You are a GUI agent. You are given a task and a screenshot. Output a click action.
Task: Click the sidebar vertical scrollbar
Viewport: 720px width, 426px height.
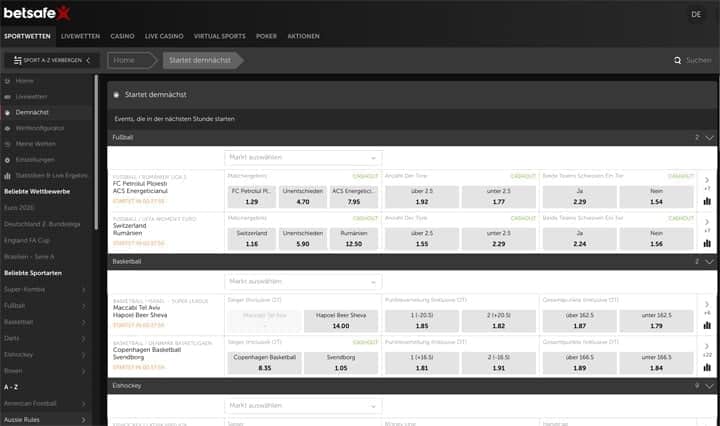[96, 152]
